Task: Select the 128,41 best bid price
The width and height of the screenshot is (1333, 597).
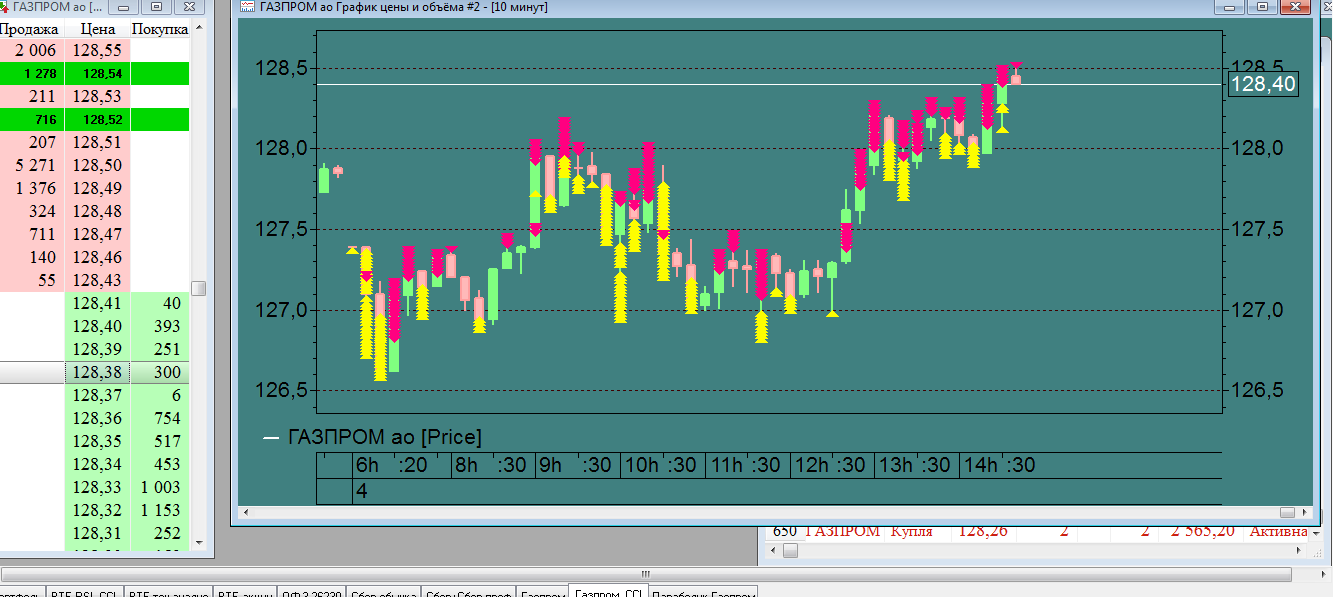Action: tap(97, 303)
